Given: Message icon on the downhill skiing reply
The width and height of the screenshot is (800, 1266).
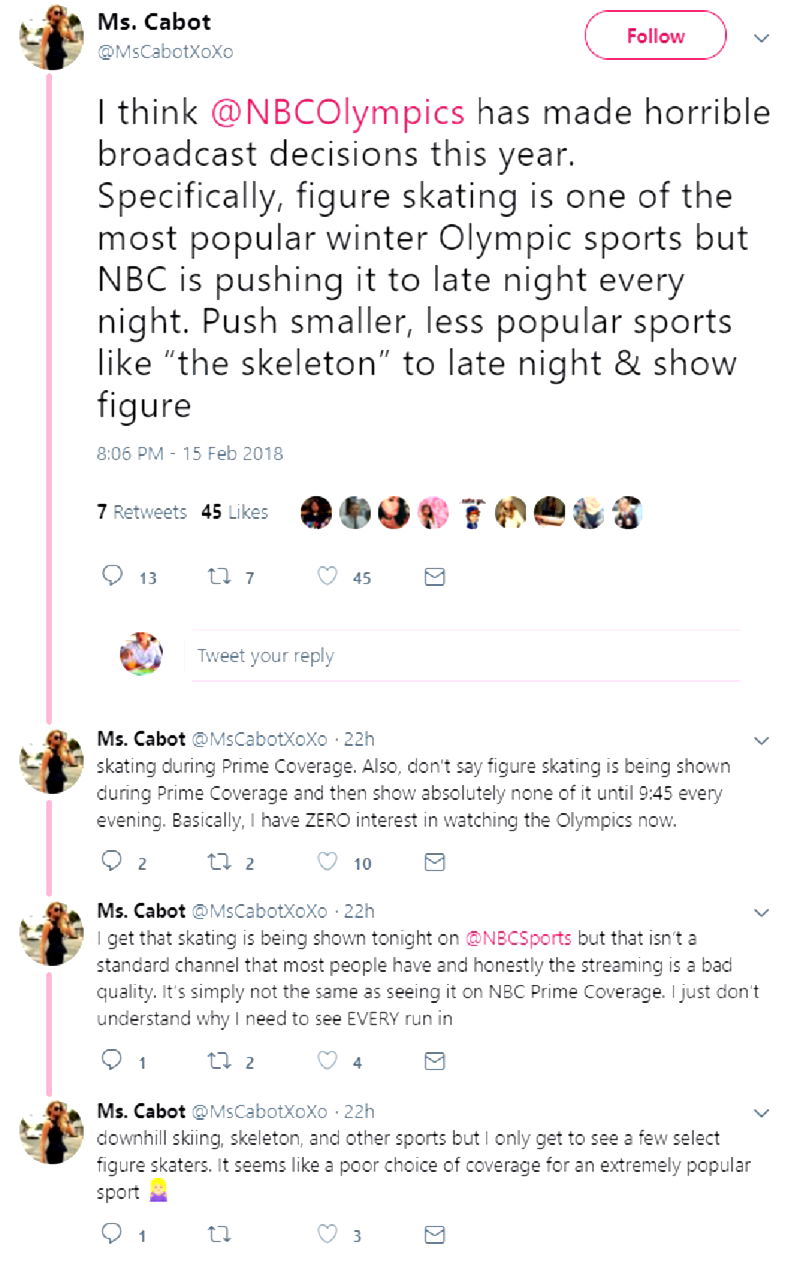Looking at the screenshot, I should pyautogui.click(x=434, y=1235).
